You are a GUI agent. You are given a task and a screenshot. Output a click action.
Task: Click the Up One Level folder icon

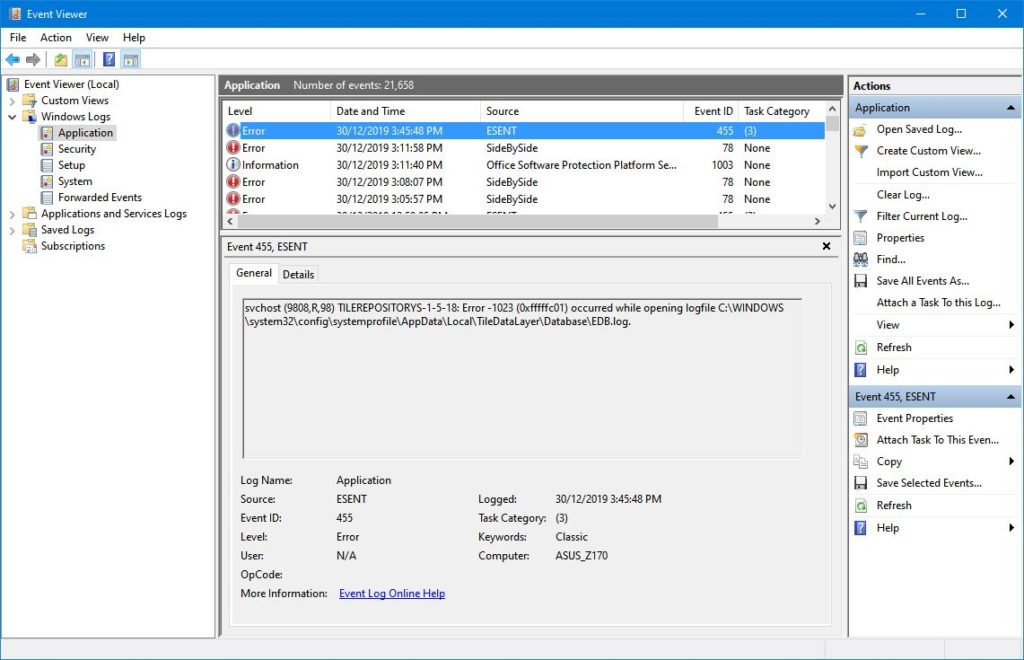pos(61,60)
